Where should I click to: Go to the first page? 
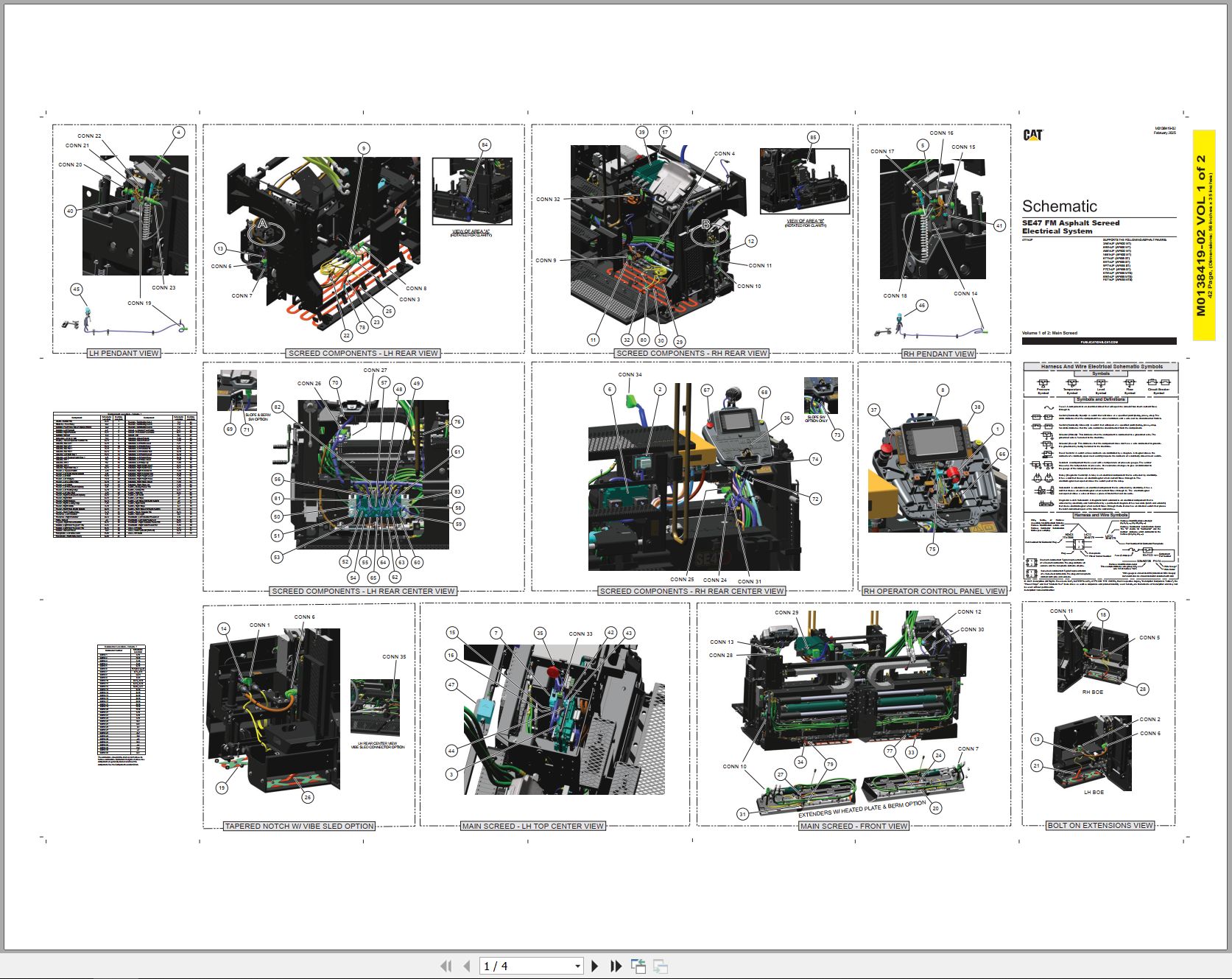446,966
